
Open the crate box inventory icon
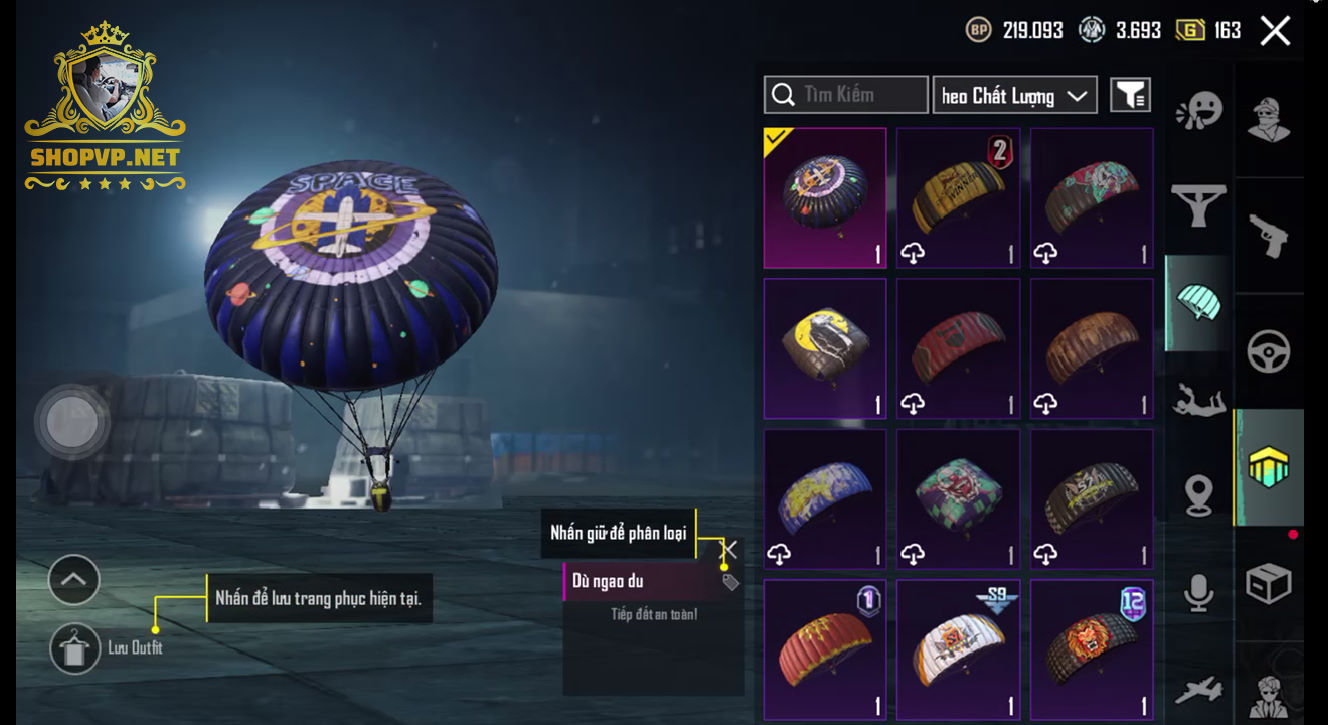(x=1268, y=584)
